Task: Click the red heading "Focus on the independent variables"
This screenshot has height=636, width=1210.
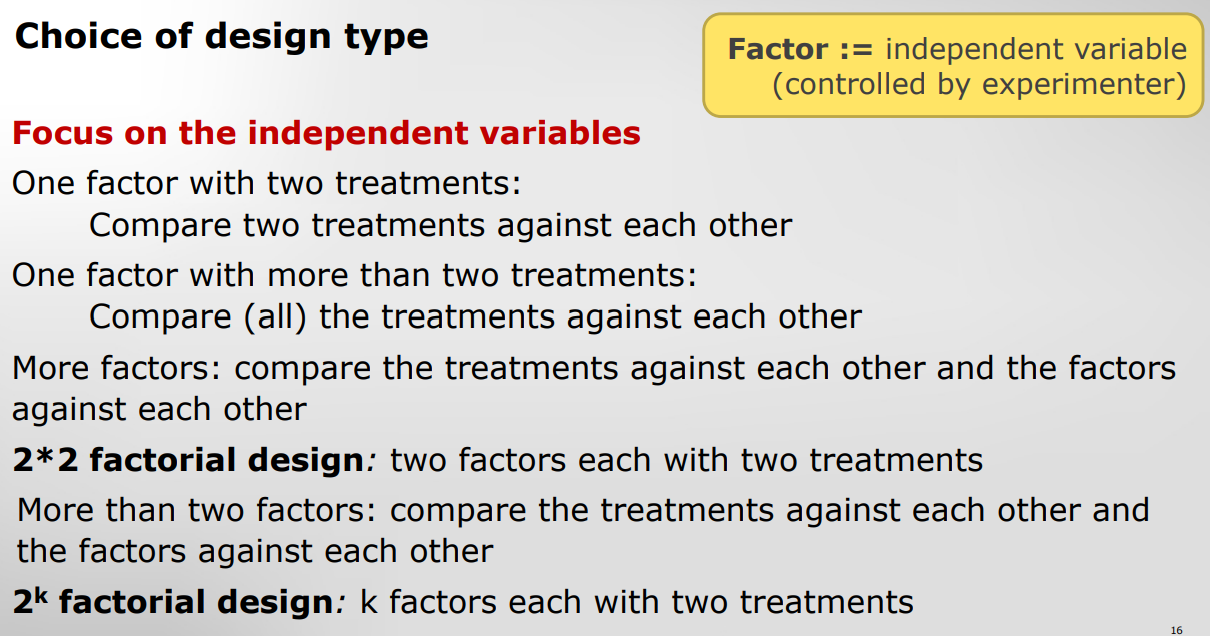Action: [x=326, y=133]
